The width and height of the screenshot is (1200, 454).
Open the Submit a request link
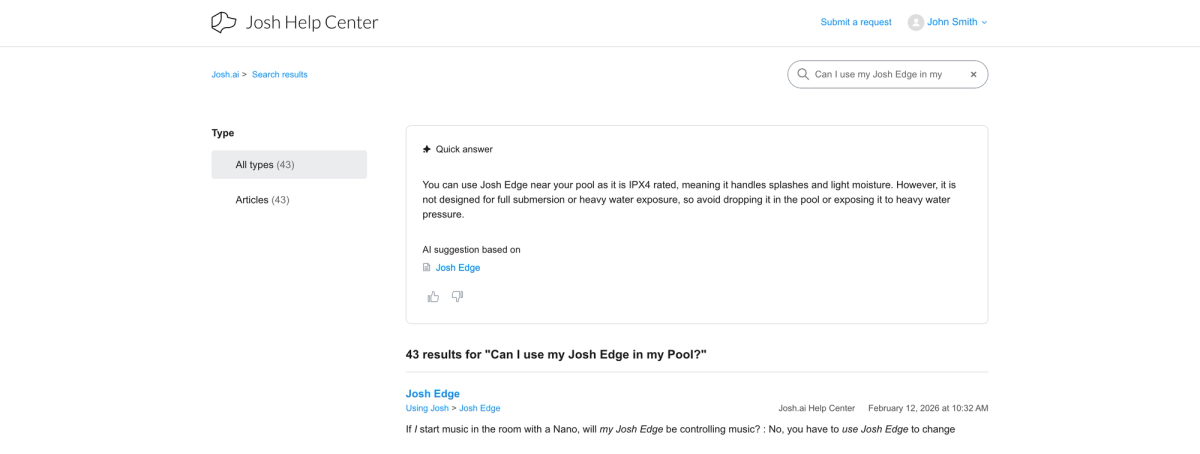(x=855, y=22)
